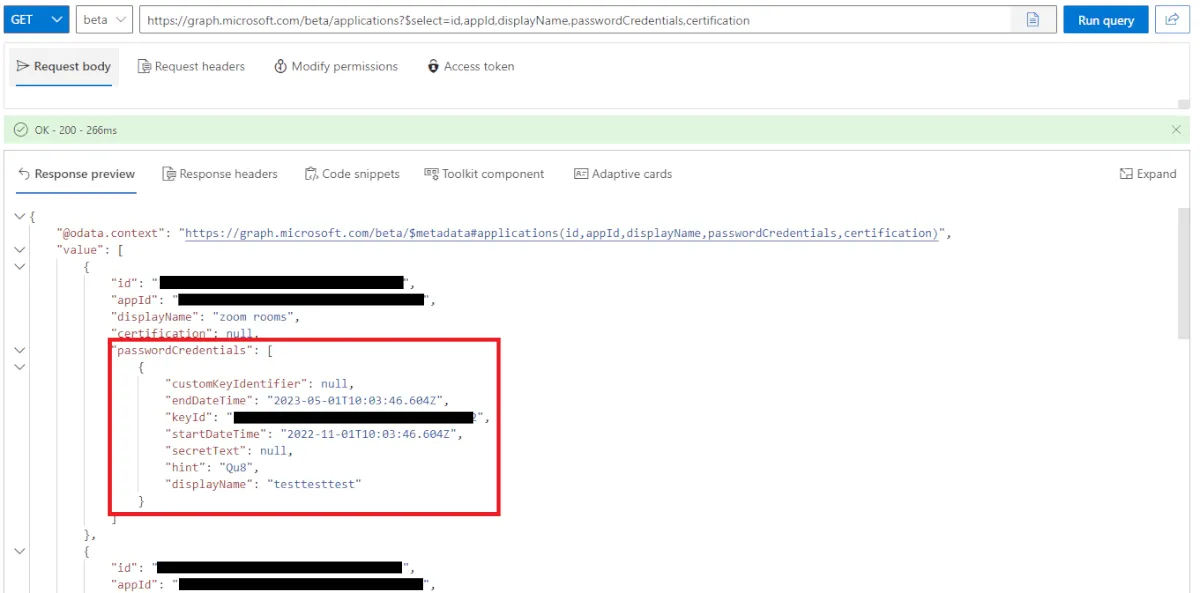Click the Response preview arrow icon
This screenshot has height=593, width=1200.
coord(24,174)
